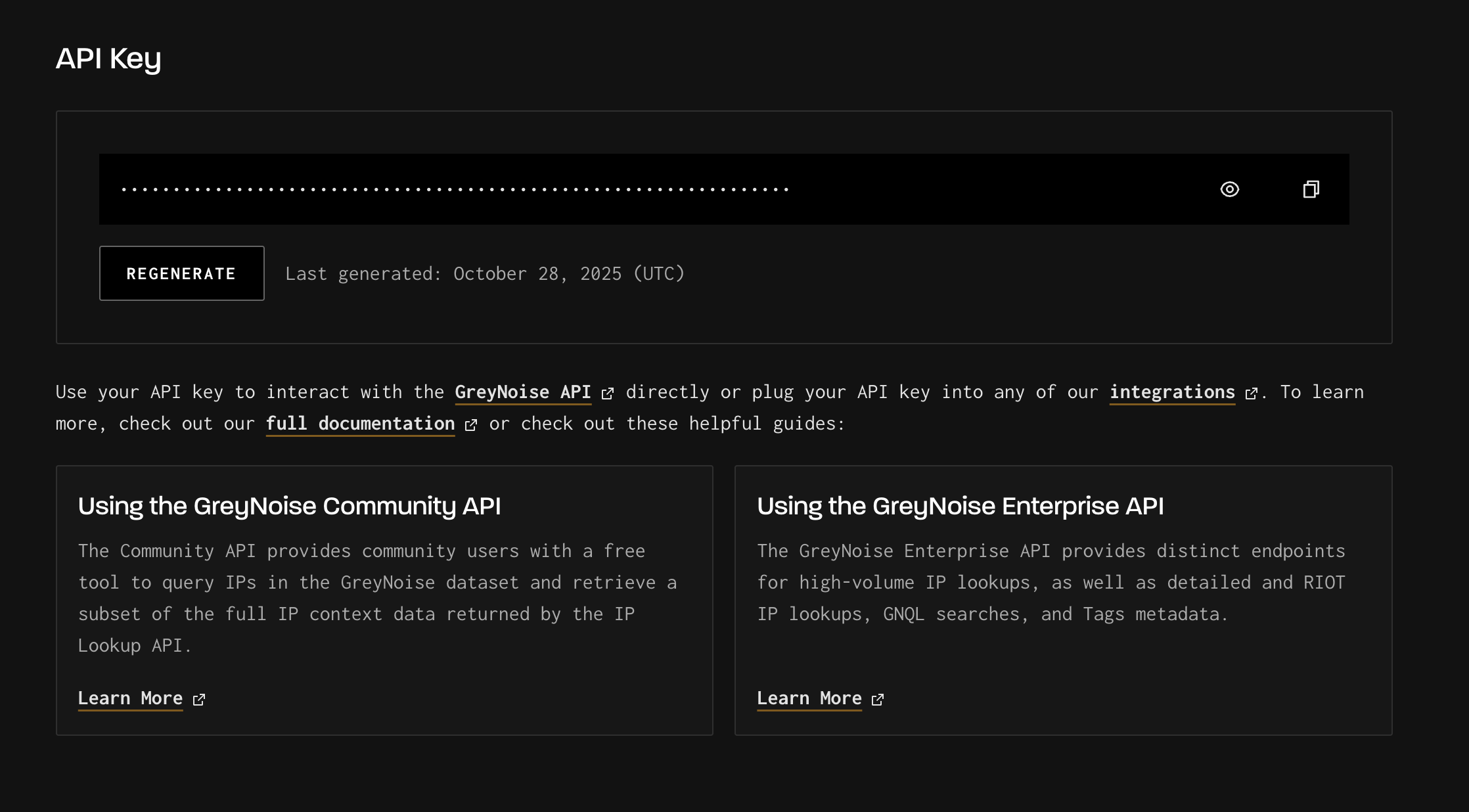This screenshot has width=1469, height=812.
Task: Click the Enterprise API description paragraph
Action: 1051,582
